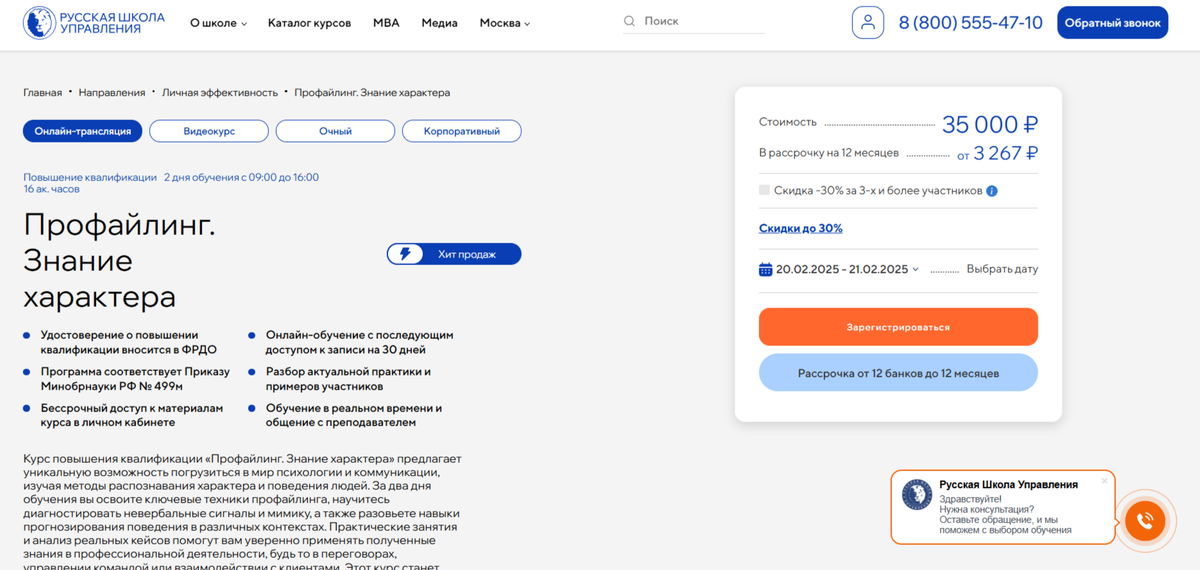Click the Russian School of Management logo
The width and height of the screenshot is (1200, 570).
(94, 22)
